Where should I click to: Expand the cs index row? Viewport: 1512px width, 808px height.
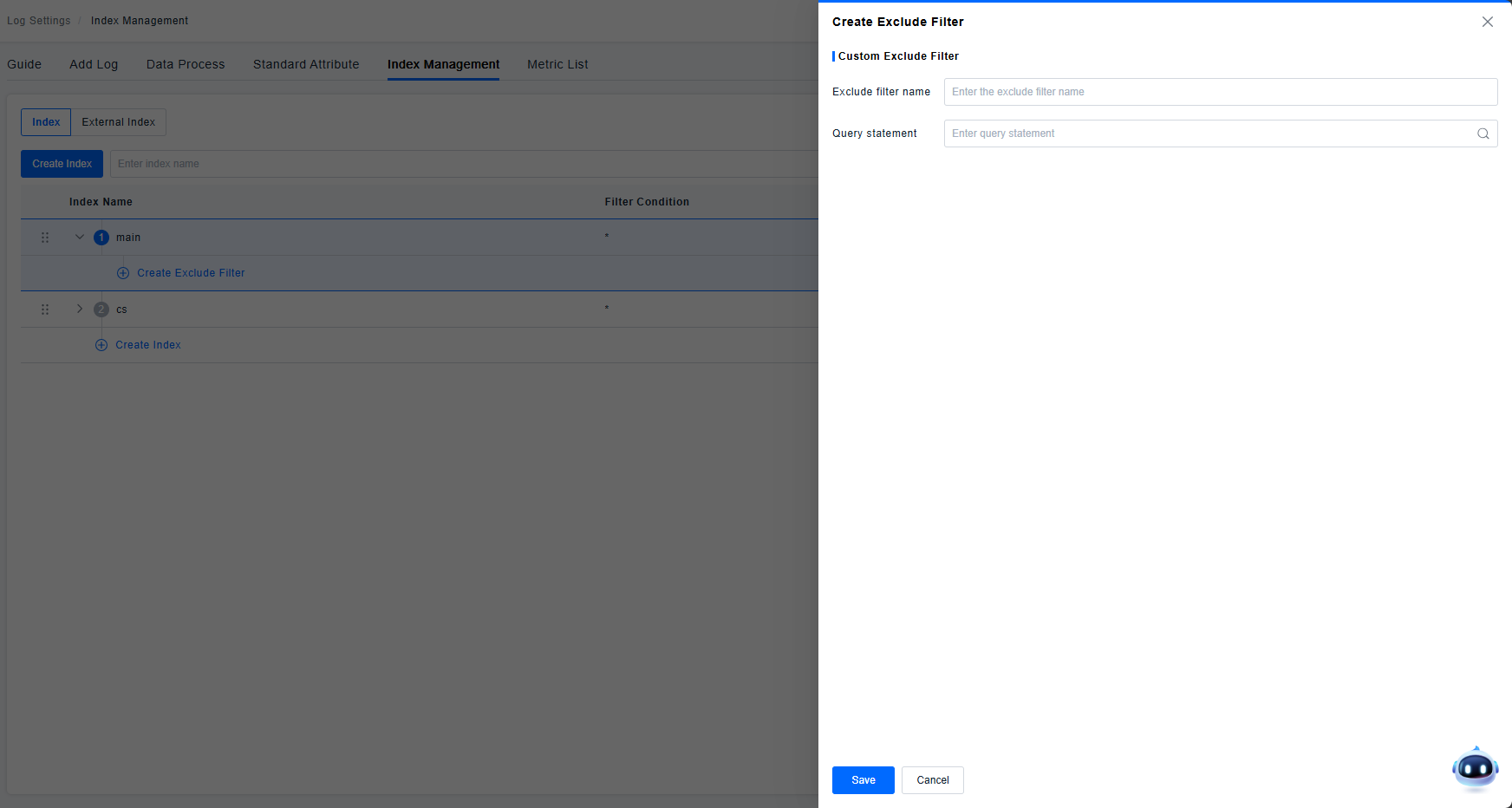[80, 309]
